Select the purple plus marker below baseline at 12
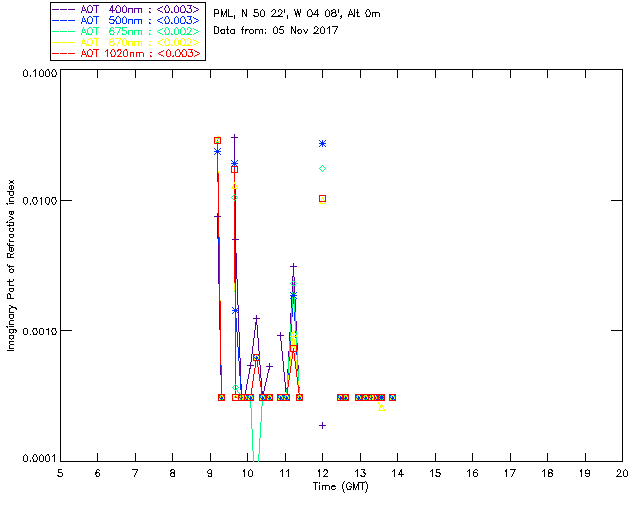This screenshot has width=640, height=512. [x=322, y=426]
